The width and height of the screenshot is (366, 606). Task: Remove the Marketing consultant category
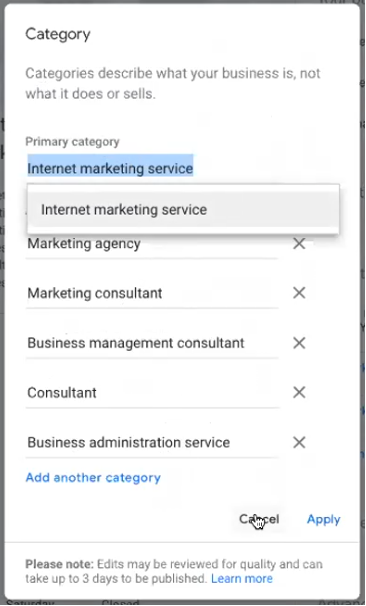point(299,293)
